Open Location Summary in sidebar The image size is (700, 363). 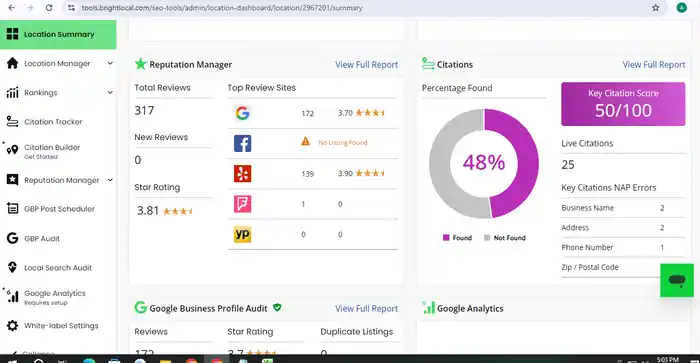point(58,34)
